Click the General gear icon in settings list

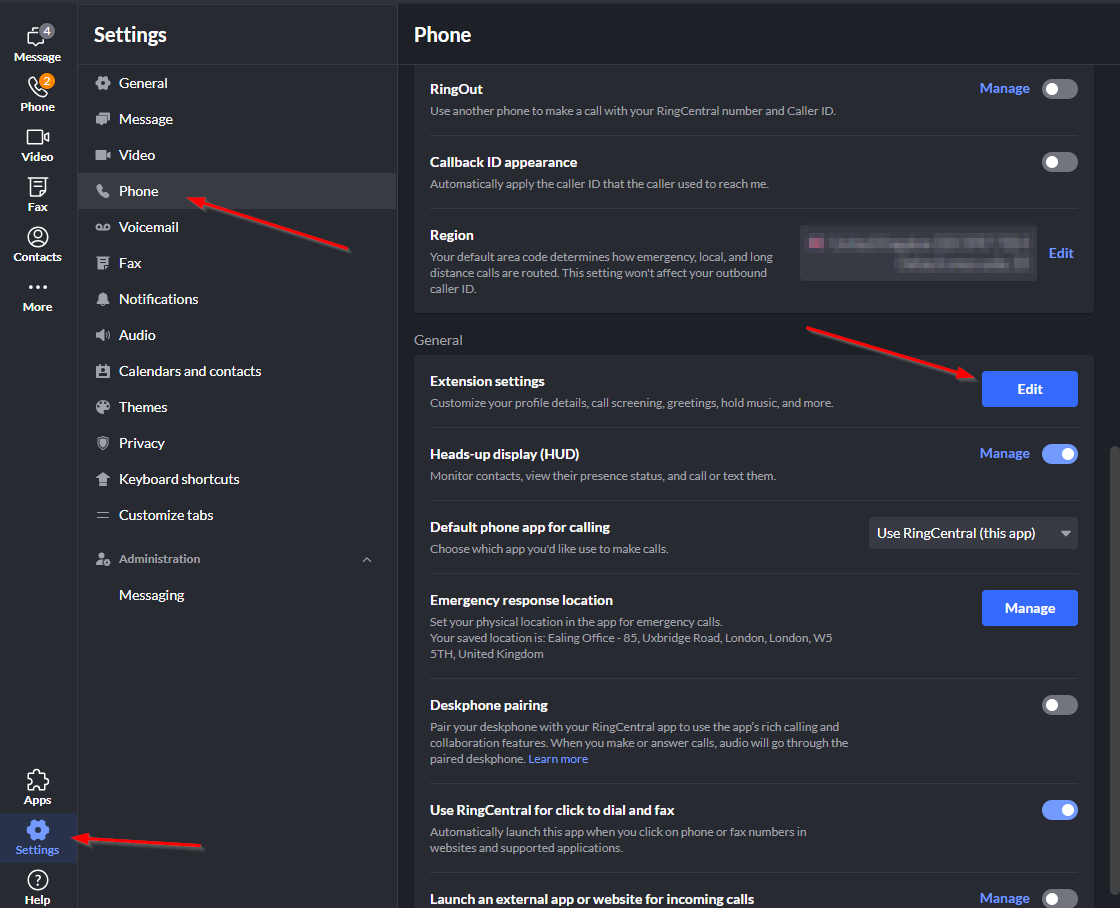(103, 83)
